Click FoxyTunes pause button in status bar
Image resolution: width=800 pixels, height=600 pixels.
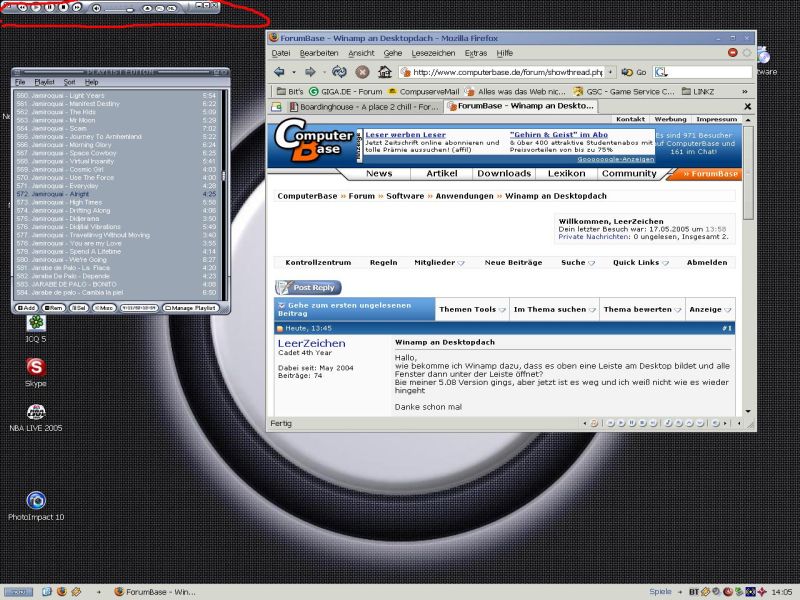coord(632,423)
